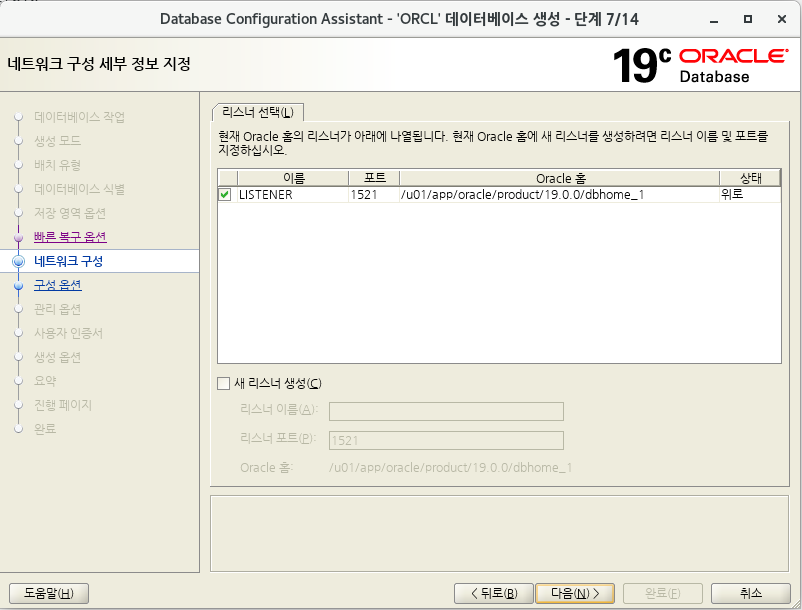Viewport: 802px width, 610px height.
Task: Select the LISTENER name cell
Action: (x=293, y=195)
